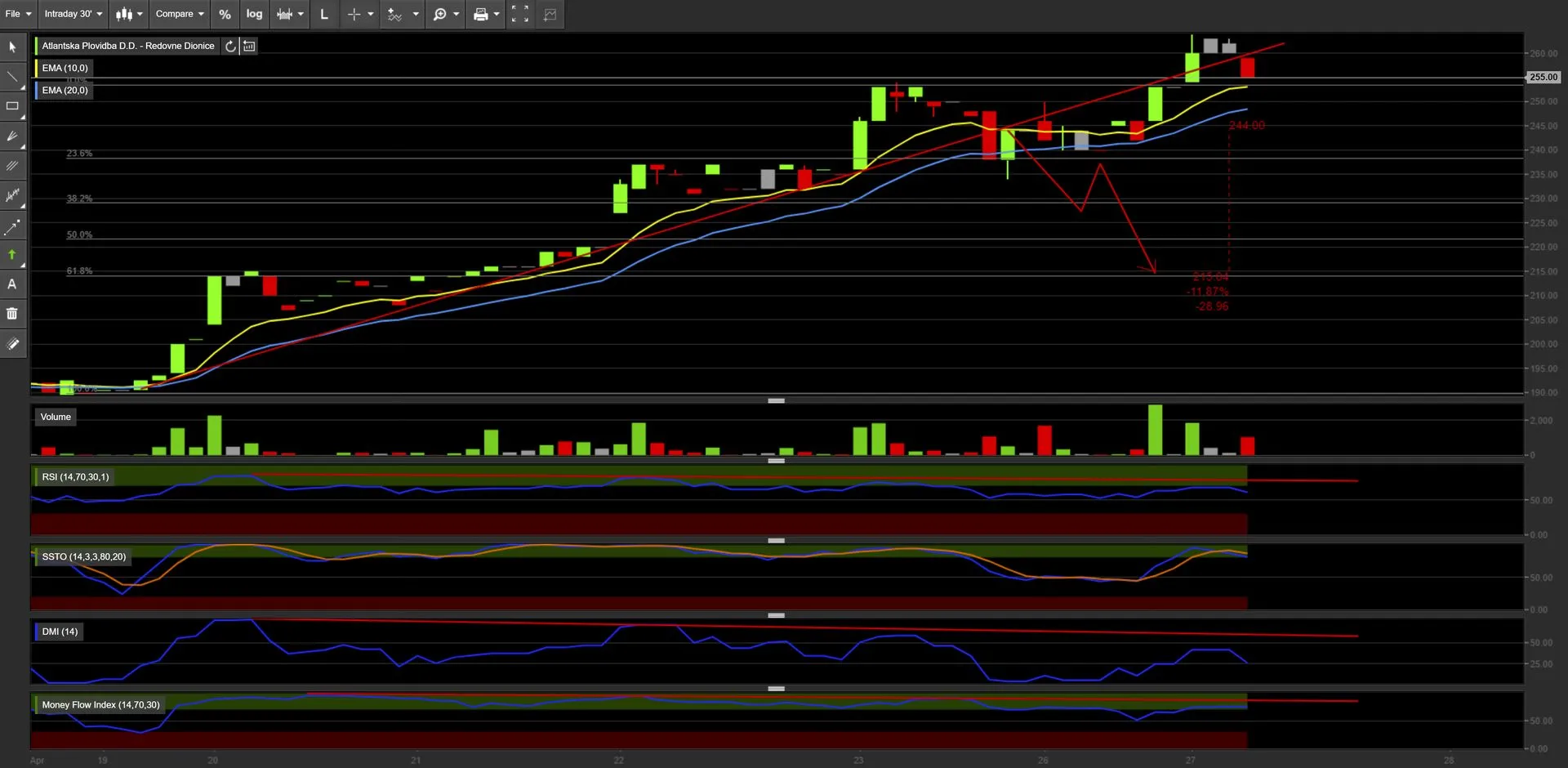Toggle percent scale with the % button
Image resolution: width=1568 pixels, height=768 pixels.
click(x=225, y=14)
